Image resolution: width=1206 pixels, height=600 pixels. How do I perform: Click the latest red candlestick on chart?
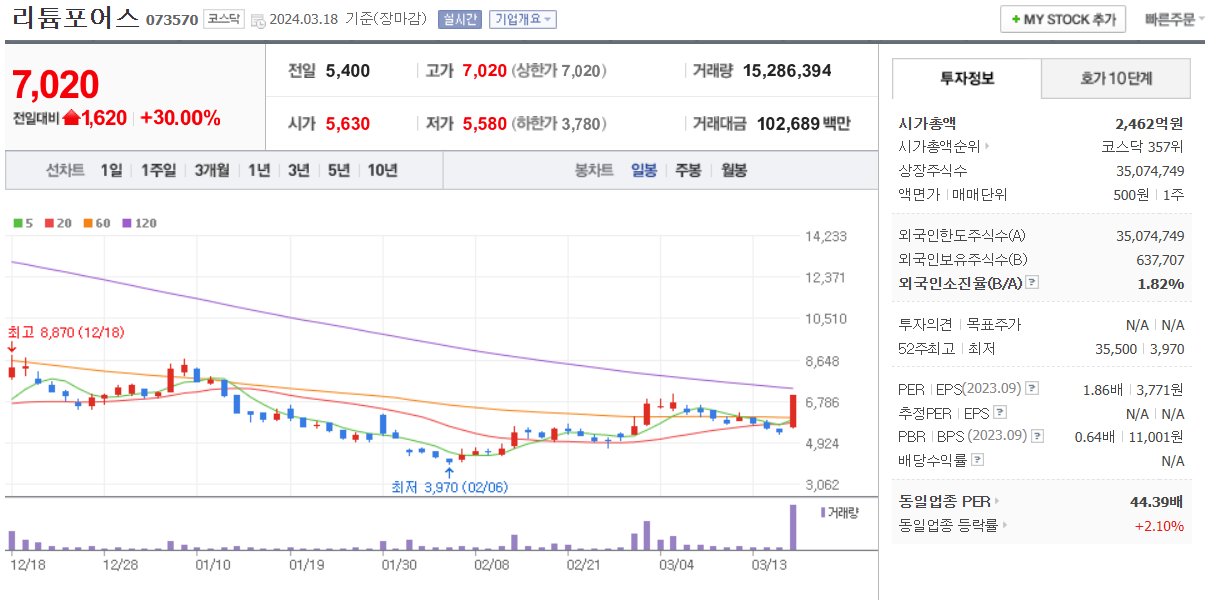tap(793, 411)
